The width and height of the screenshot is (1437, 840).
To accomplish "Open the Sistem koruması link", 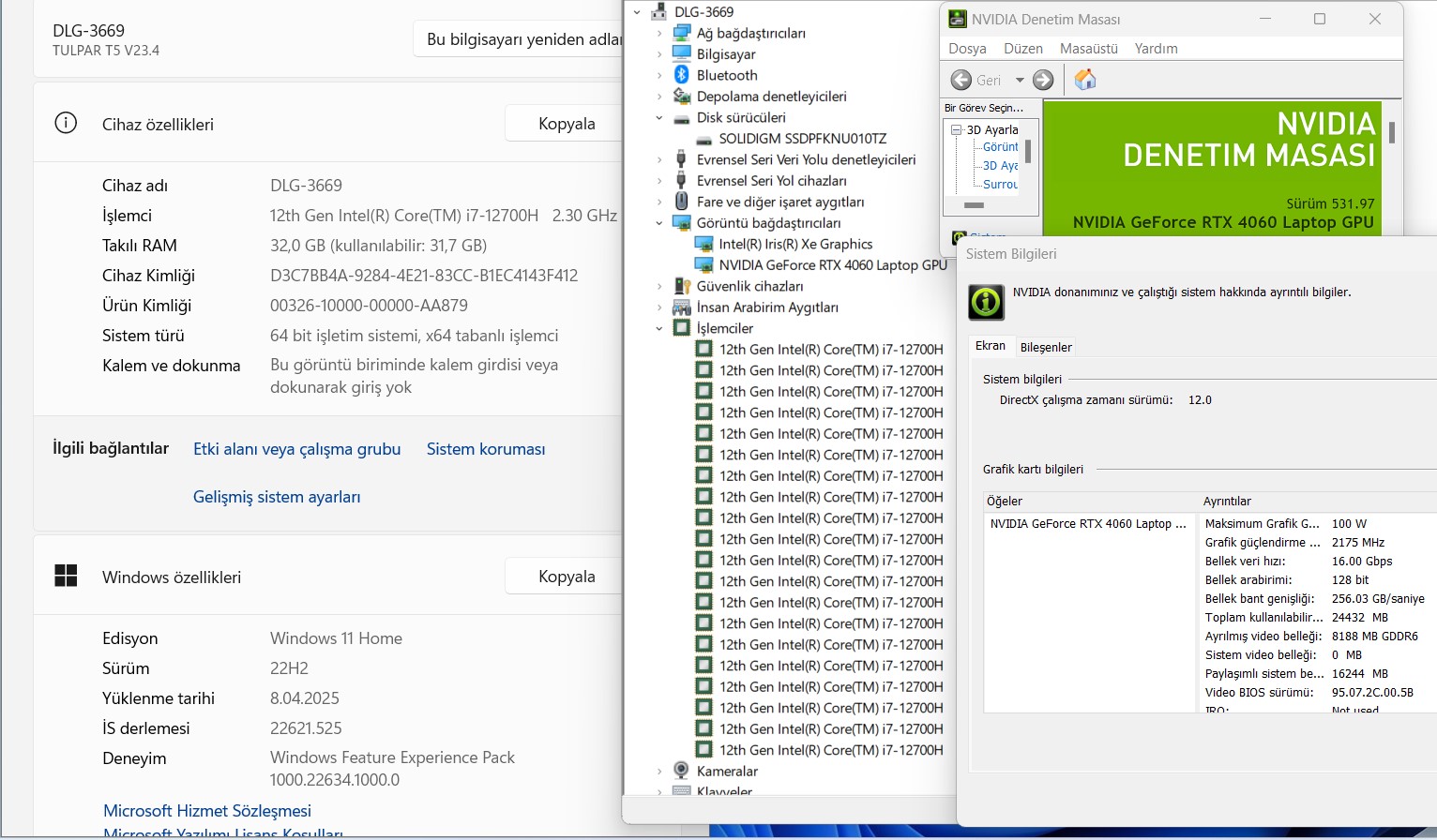I will pos(486,449).
